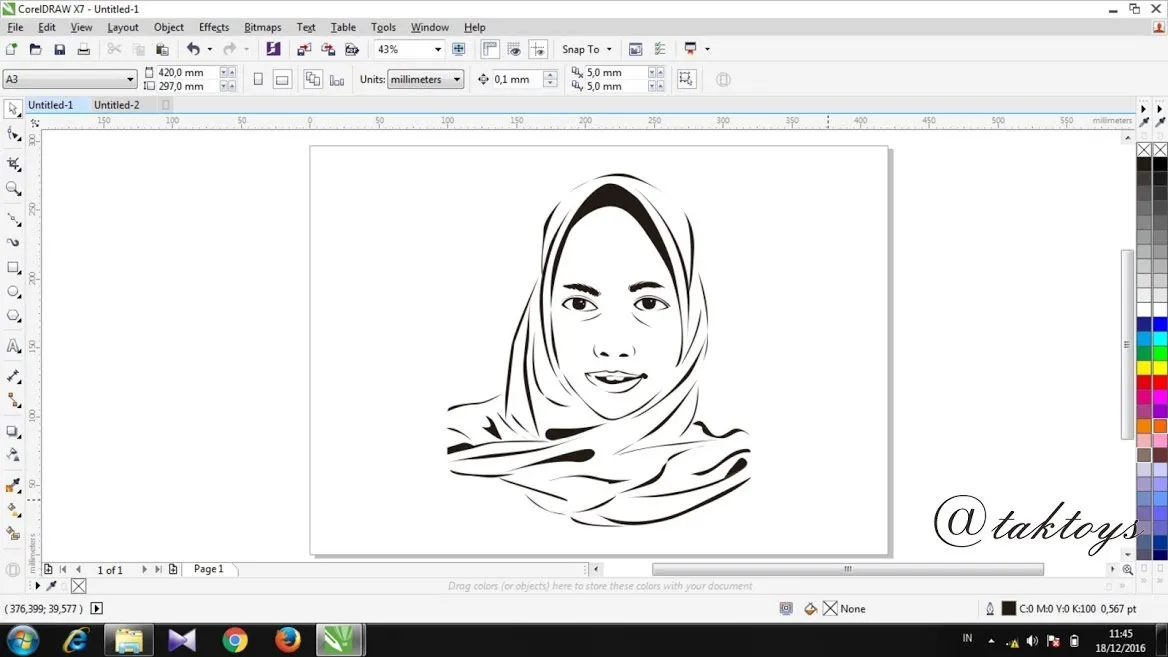Toggle Show Grid button
The height and width of the screenshot is (657, 1168).
pyautogui.click(x=514, y=49)
